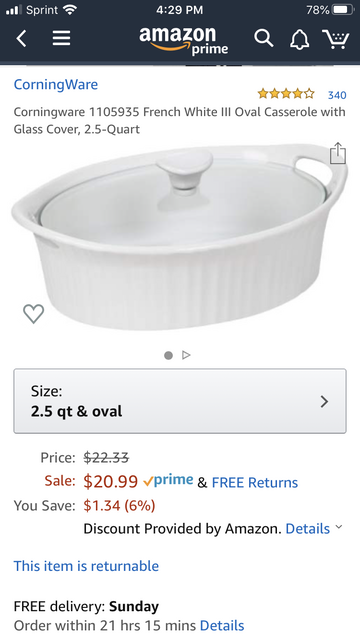Open the shopping cart
Screen dimensions: 360x640
point(336,39)
